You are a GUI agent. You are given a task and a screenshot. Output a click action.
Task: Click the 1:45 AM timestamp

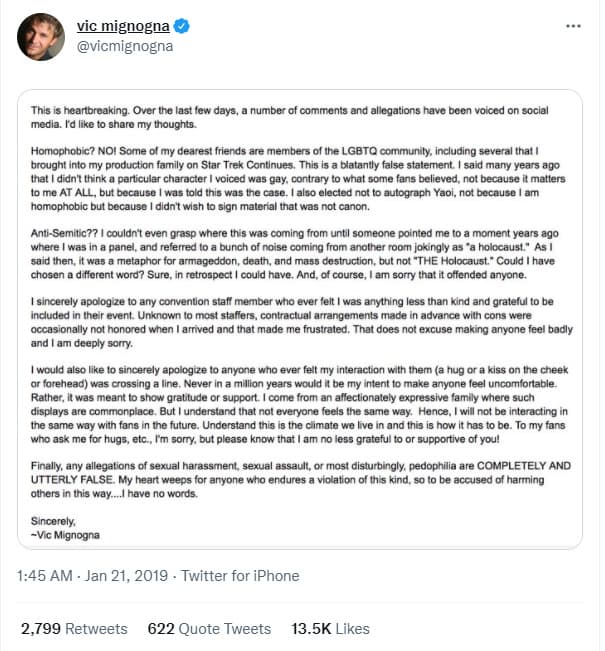coord(44,576)
